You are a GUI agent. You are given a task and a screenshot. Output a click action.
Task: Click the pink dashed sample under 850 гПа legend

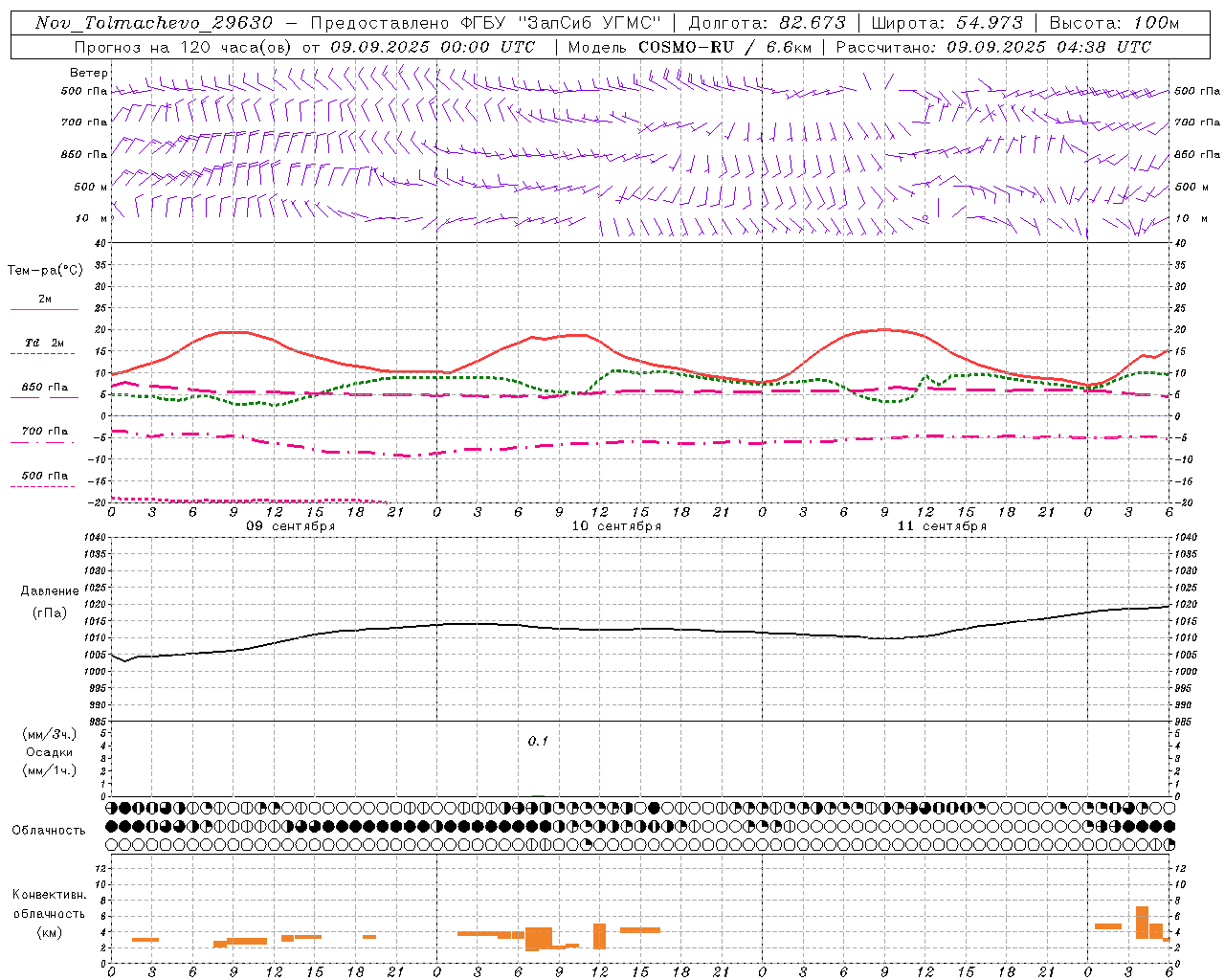pos(42,398)
